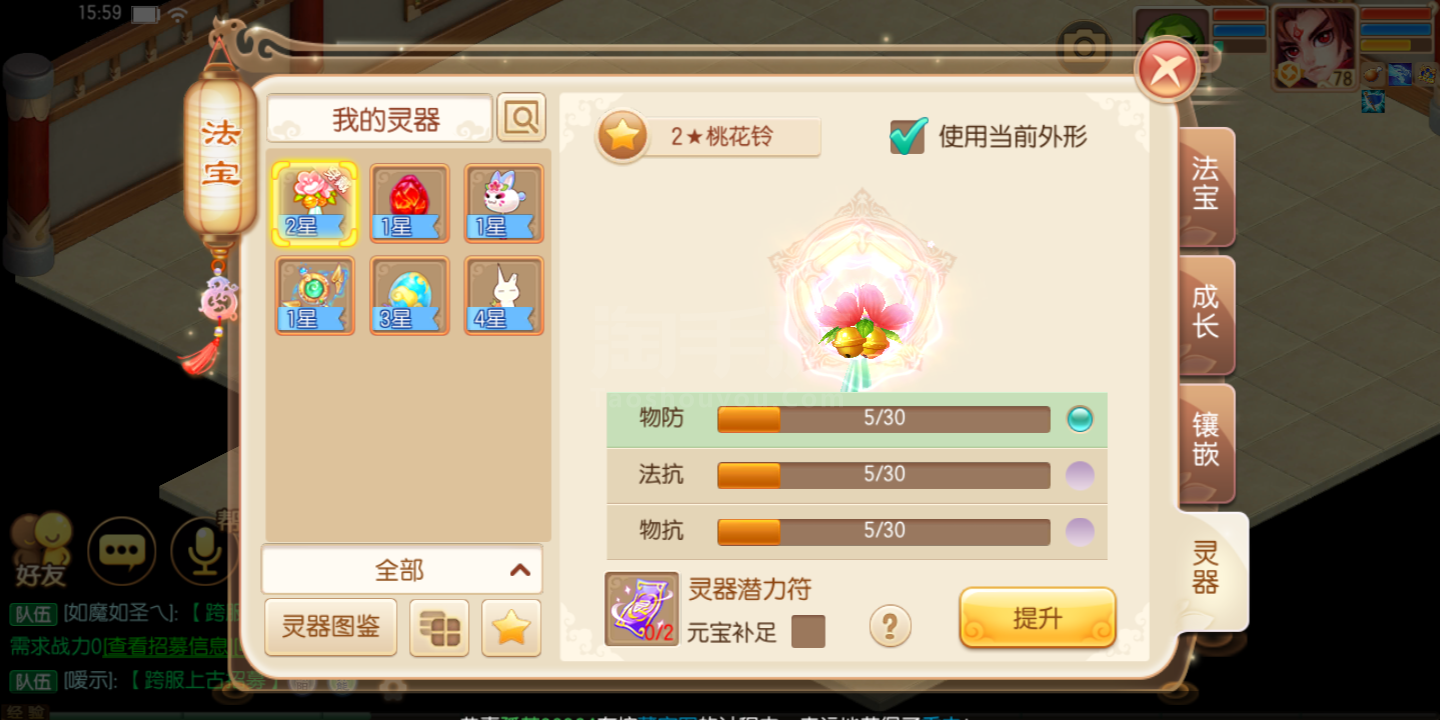The image size is (1440, 720).
Task: Select the 物防 attribute radio circle
Action: [1080, 419]
